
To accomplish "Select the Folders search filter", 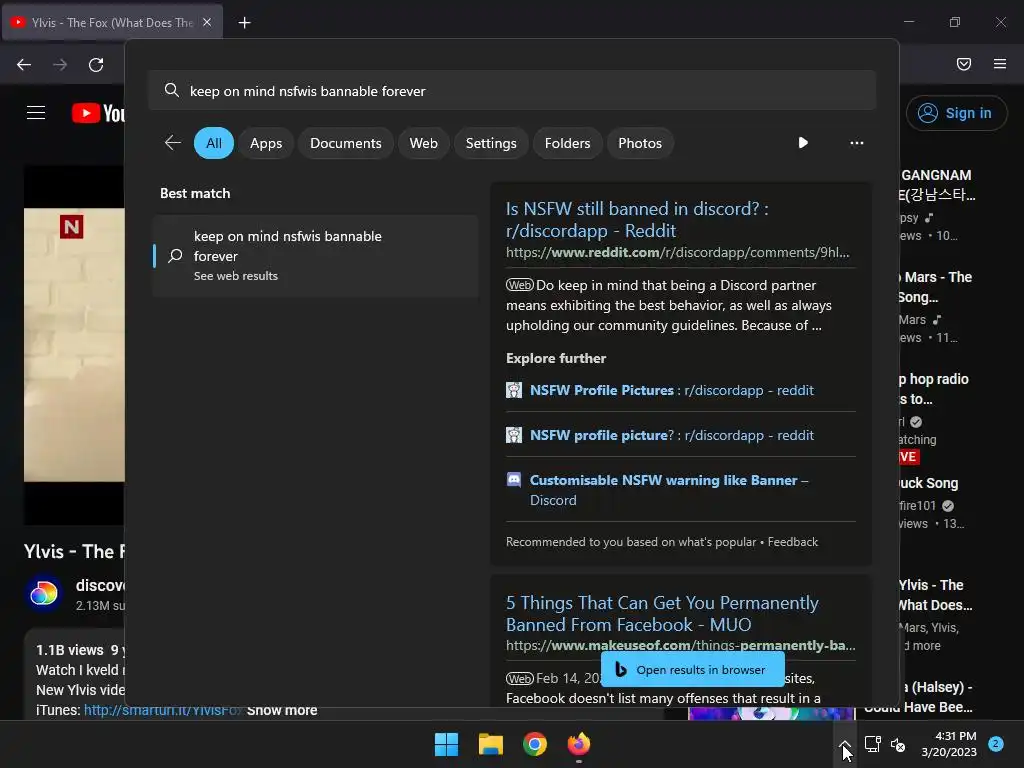I will tap(567, 143).
